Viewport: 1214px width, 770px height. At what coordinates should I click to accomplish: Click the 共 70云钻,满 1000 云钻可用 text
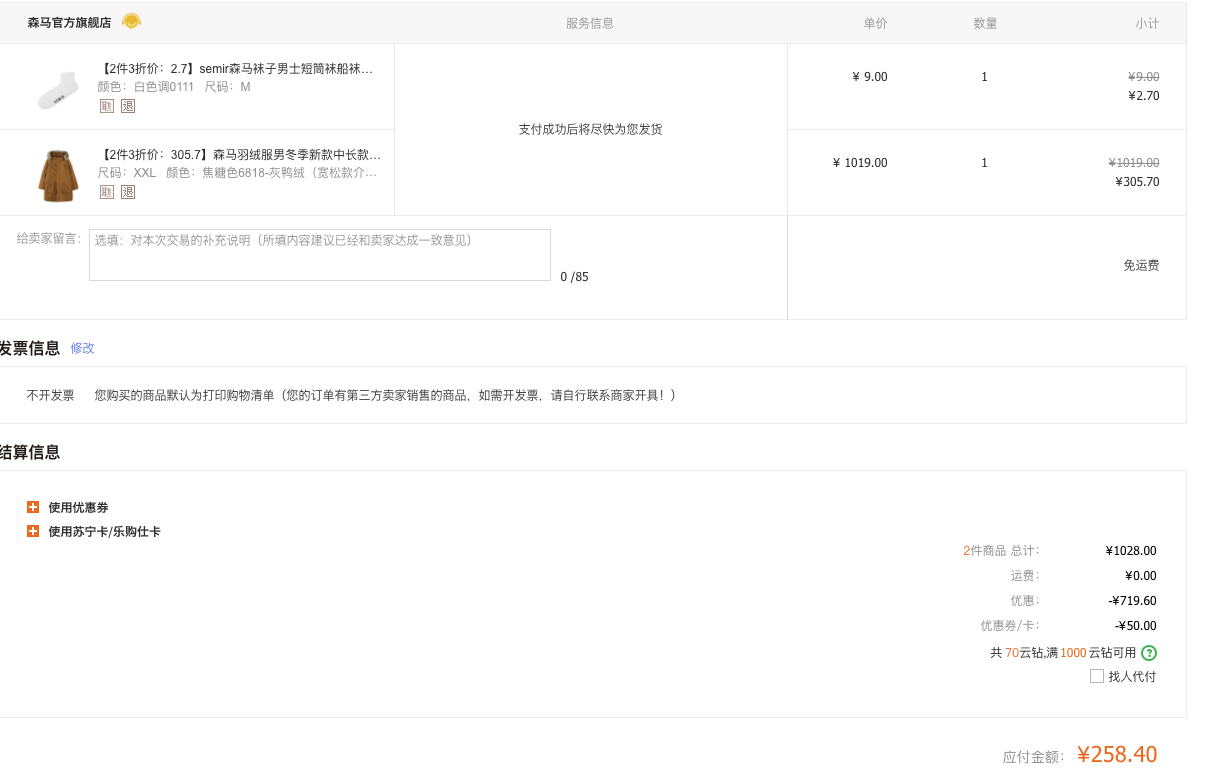pos(1063,653)
